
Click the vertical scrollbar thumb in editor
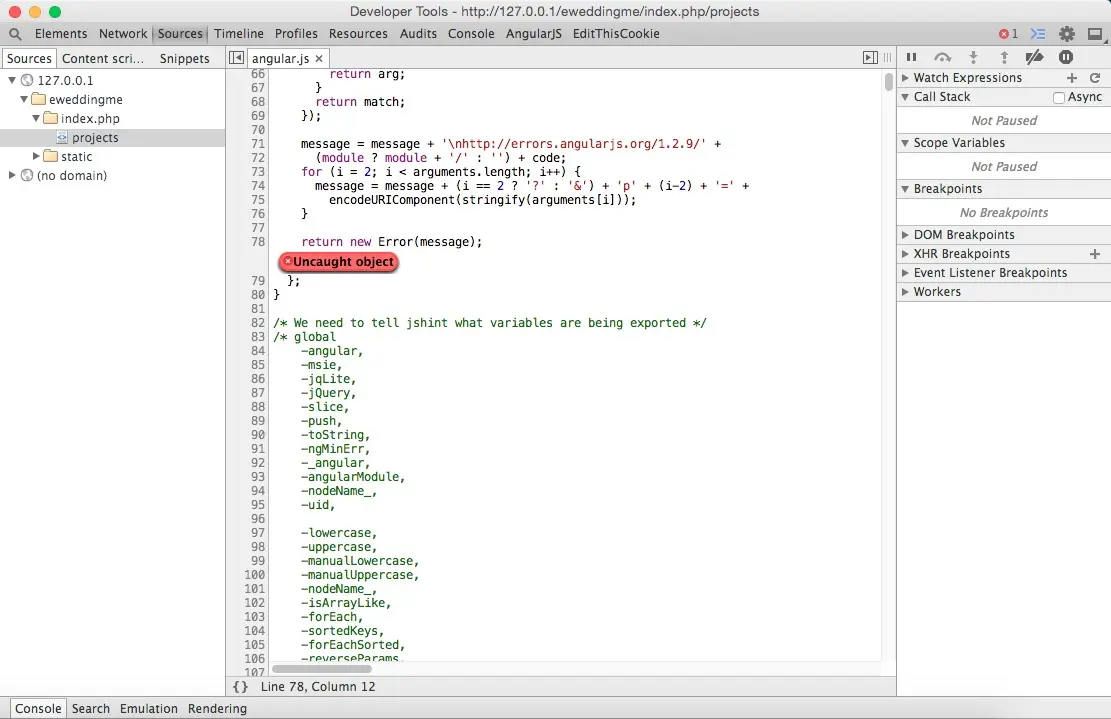[889, 81]
